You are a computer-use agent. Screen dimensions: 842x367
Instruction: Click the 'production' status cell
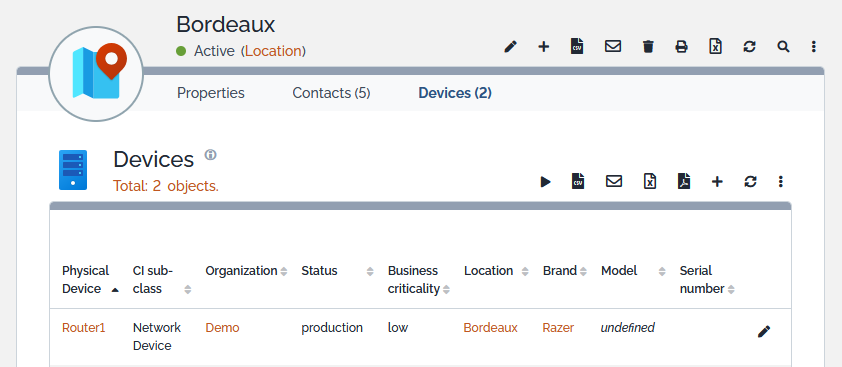click(332, 328)
